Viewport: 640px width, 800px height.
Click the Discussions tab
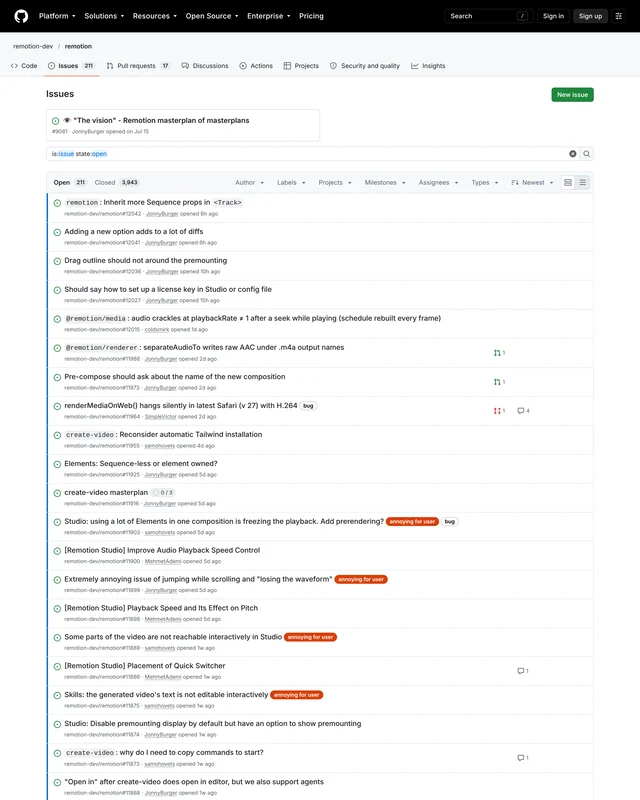tap(205, 66)
